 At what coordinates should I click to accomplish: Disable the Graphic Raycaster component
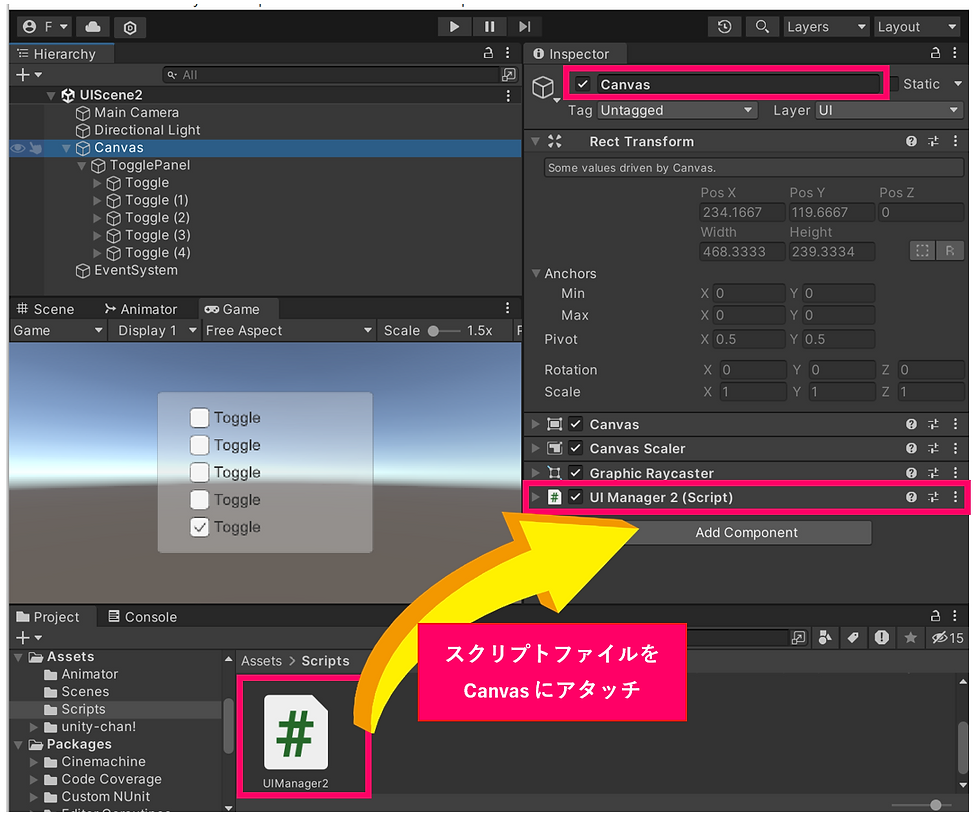(576, 473)
